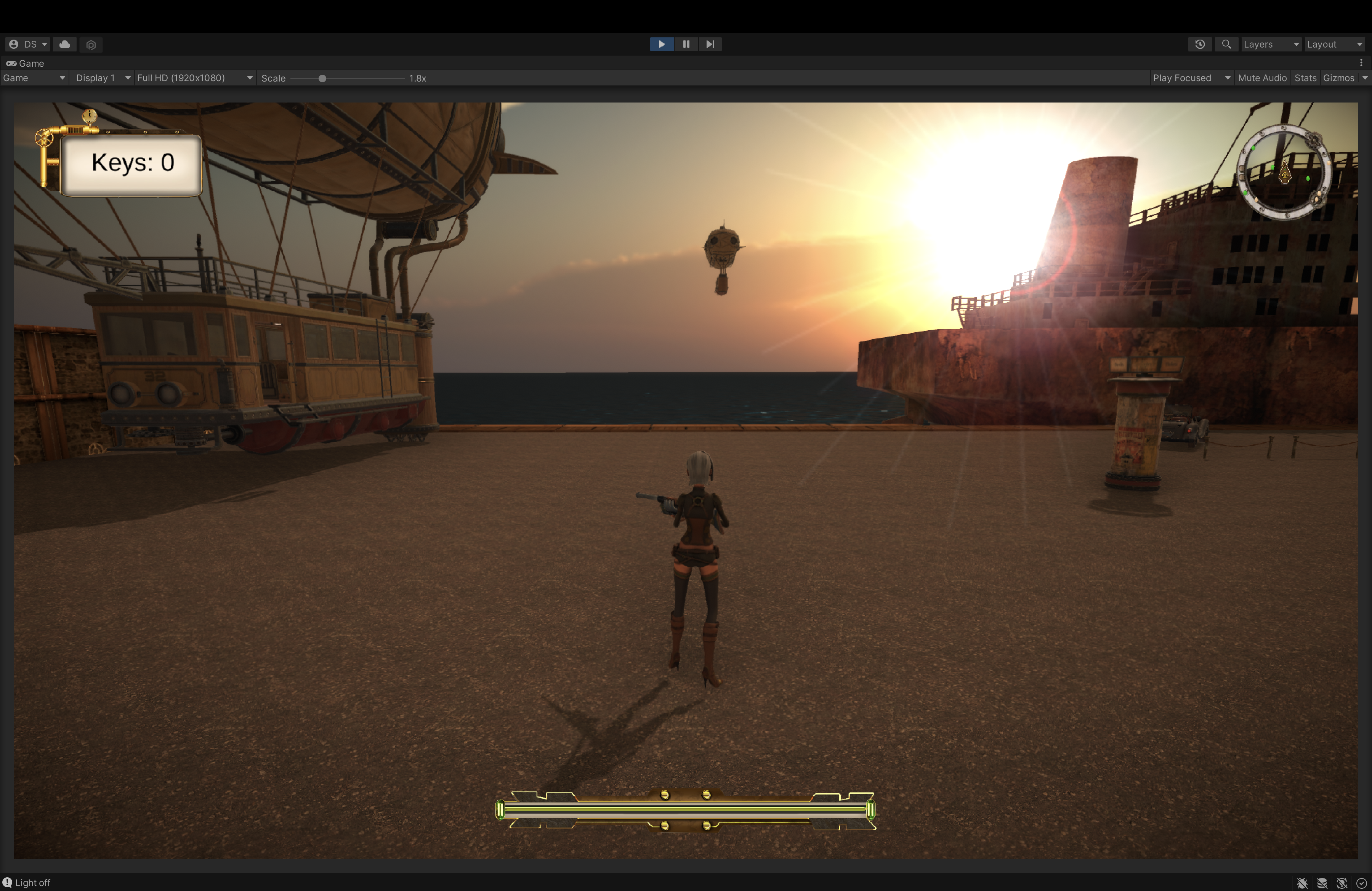Toggle the Stats overlay
Image resolution: width=1372 pixels, height=891 pixels.
coord(1305,78)
